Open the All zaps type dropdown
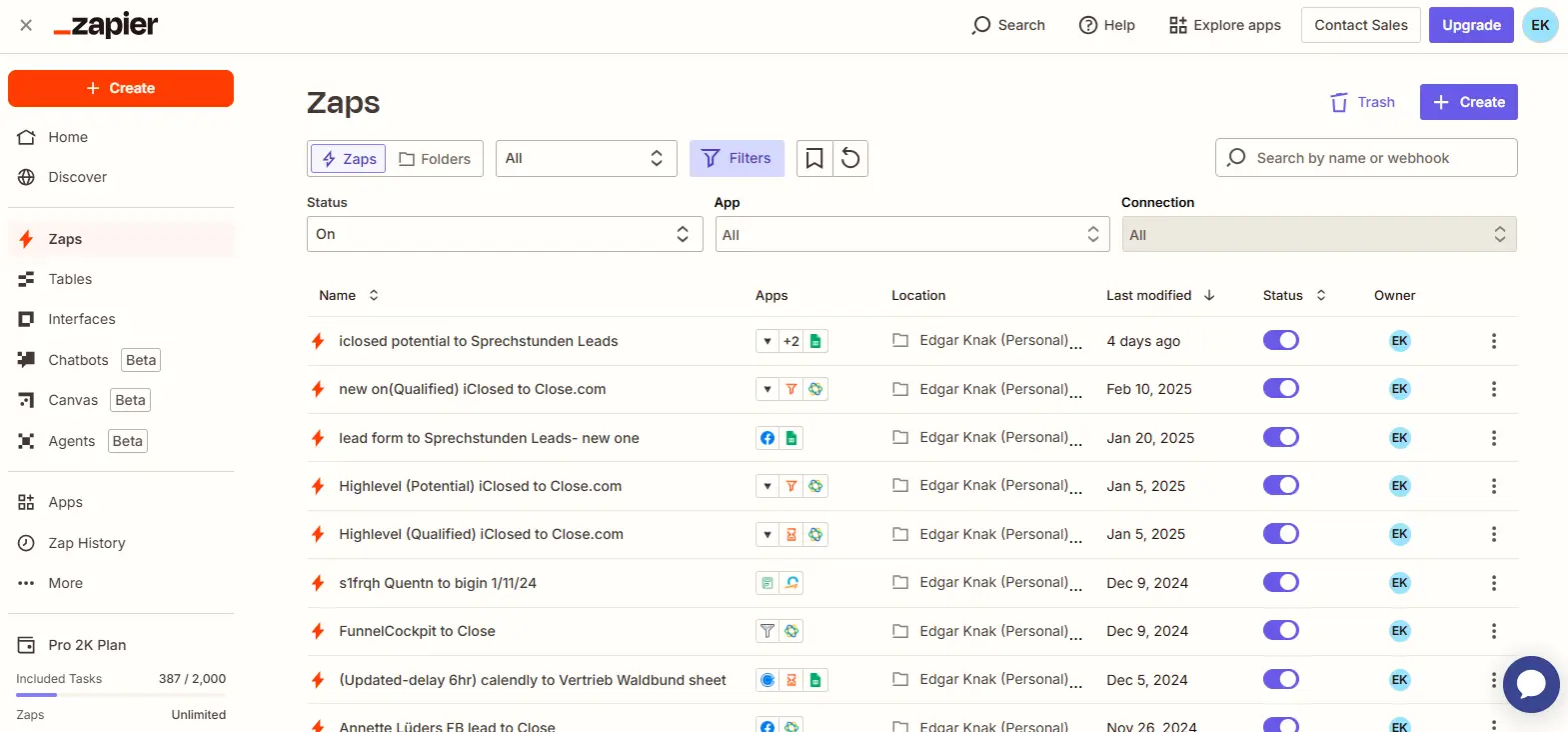This screenshot has width=1568, height=732. click(x=586, y=158)
